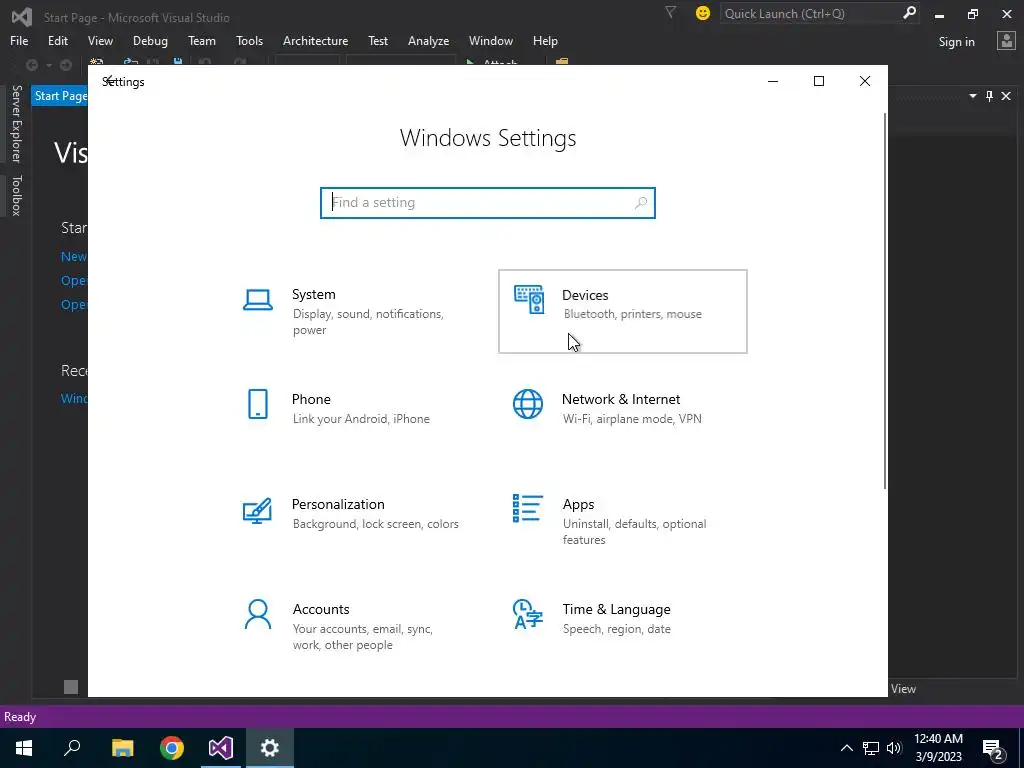Open Windows Start menu
The height and width of the screenshot is (768, 1024).
point(24,748)
